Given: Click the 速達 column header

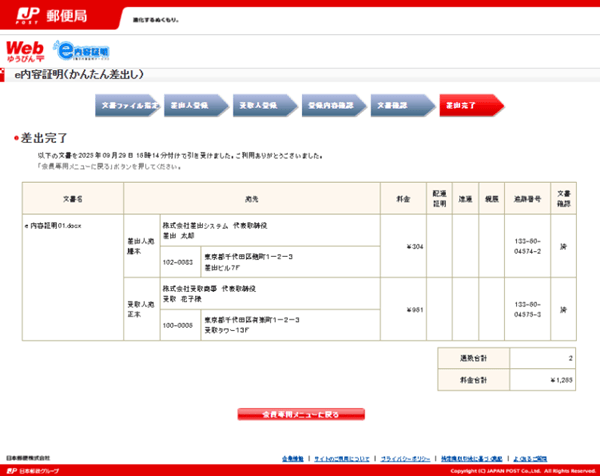Looking at the screenshot, I should click(x=465, y=199).
